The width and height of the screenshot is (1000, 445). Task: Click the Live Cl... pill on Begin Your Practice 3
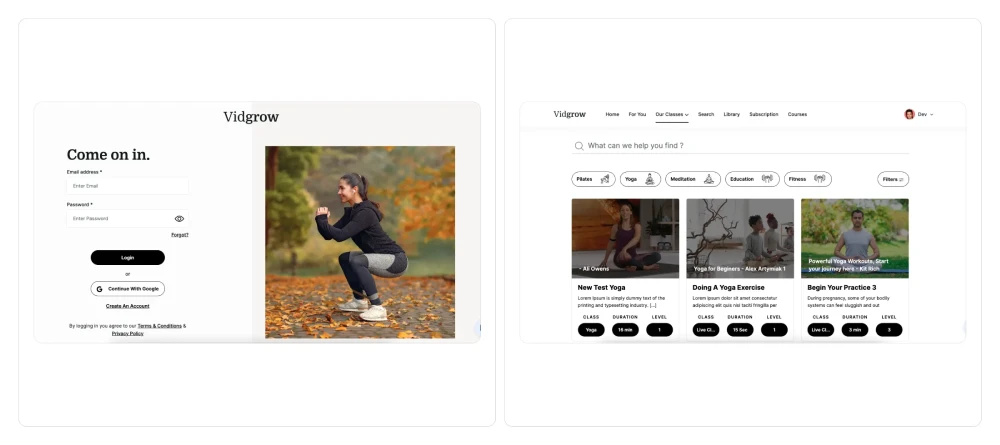click(821, 330)
